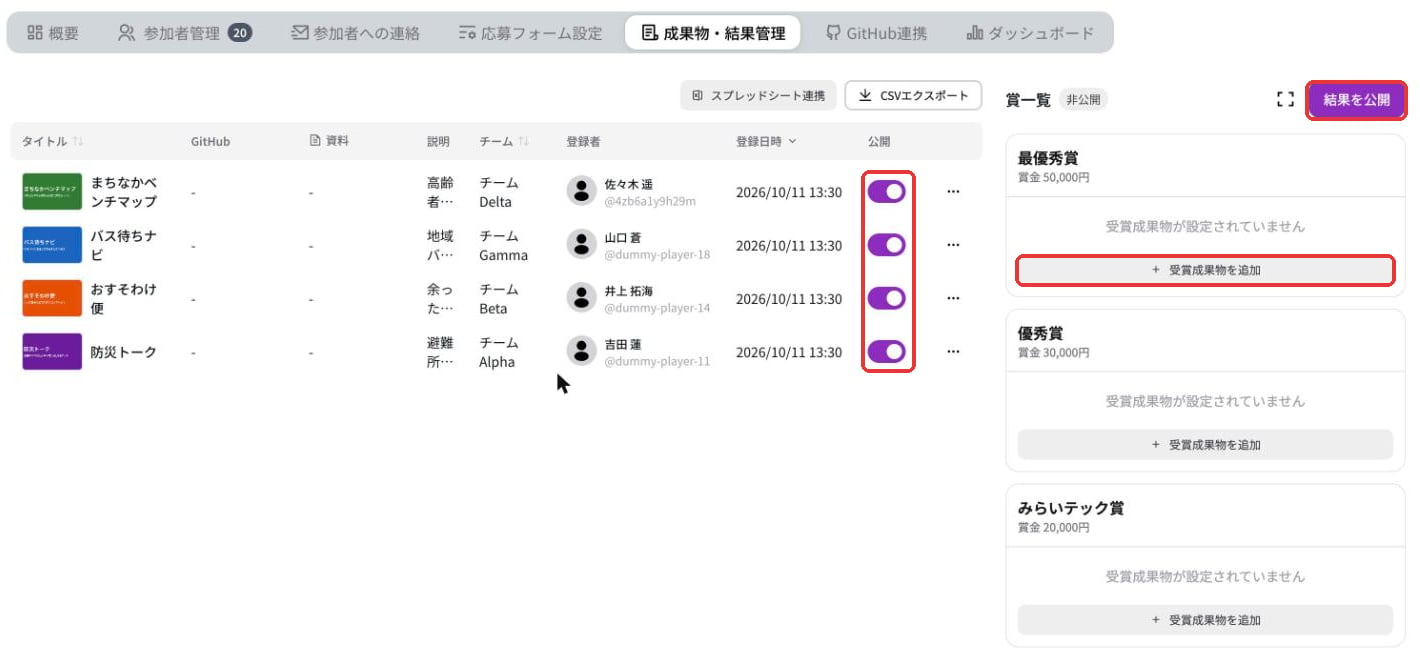Click title text 防災トーク

click(x=124, y=352)
